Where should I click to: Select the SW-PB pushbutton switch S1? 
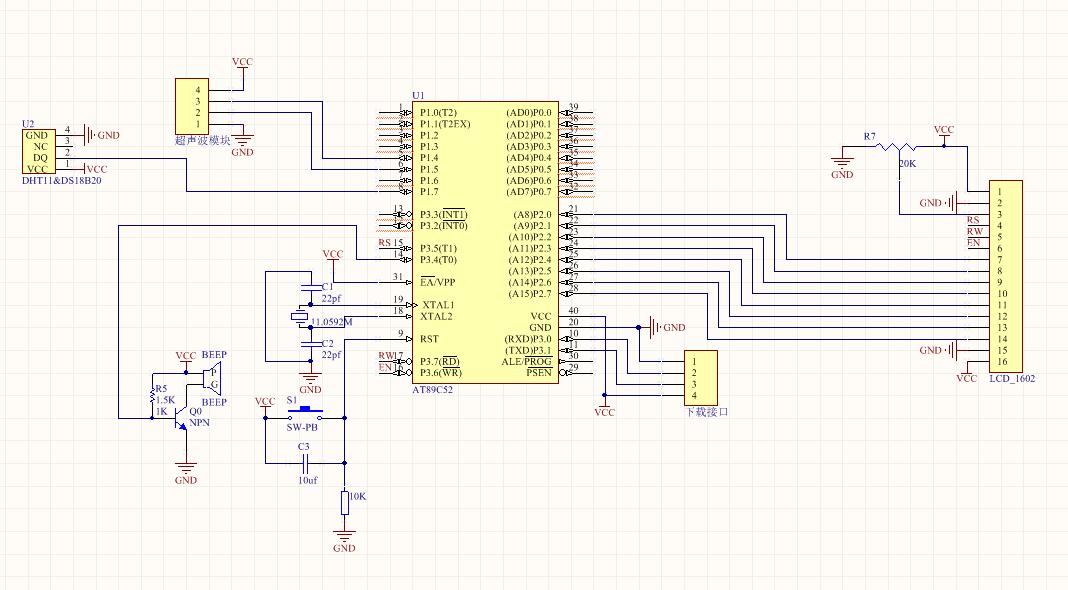[x=304, y=413]
